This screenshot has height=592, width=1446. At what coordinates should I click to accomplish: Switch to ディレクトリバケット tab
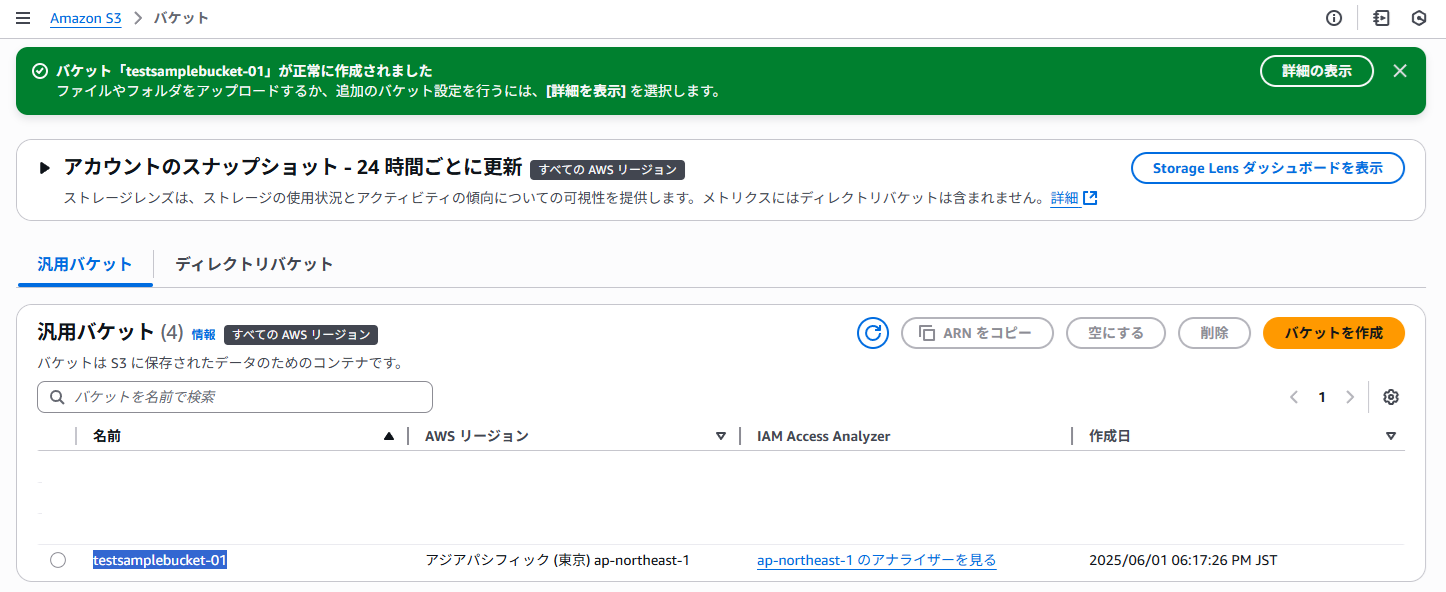(x=254, y=264)
